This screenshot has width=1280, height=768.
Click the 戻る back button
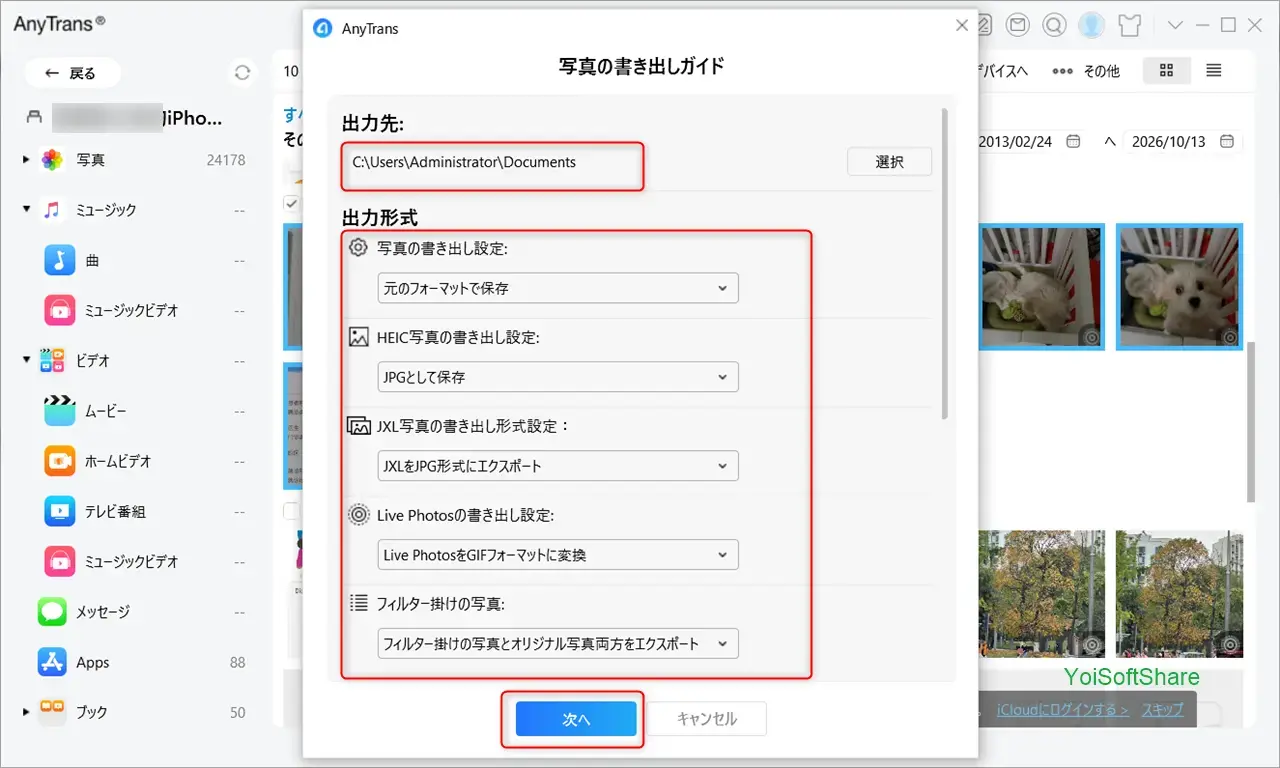(72, 73)
